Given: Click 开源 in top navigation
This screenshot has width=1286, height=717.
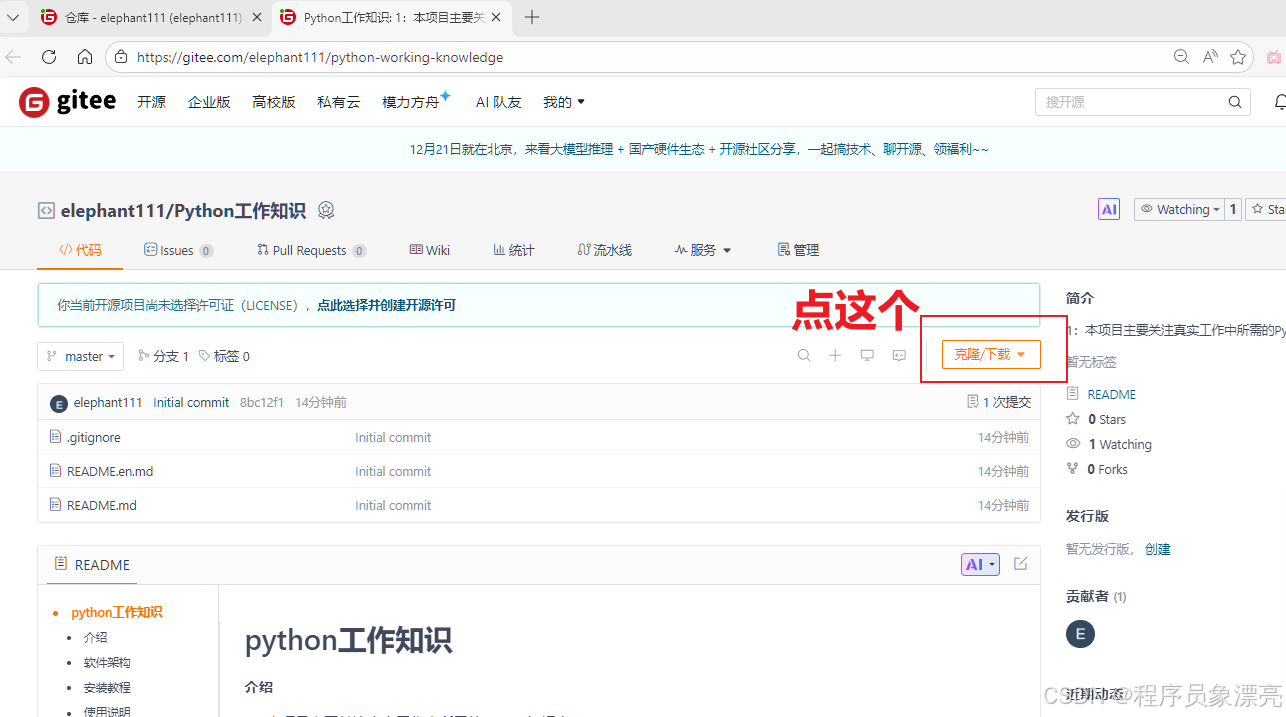Looking at the screenshot, I should coord(152,102).
